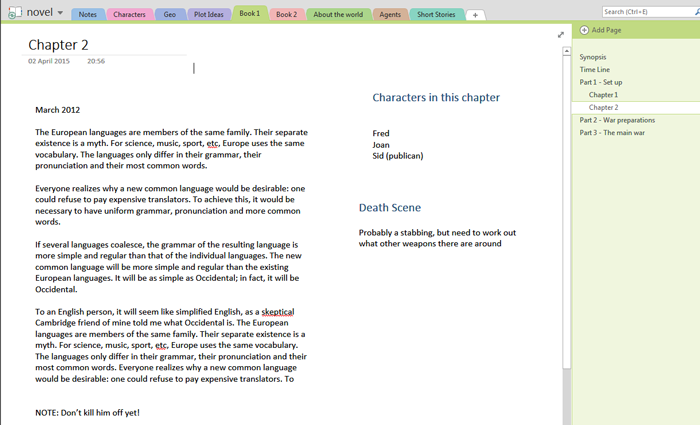Switch to the Short Stories tab
The height and width of the screenshot is (425, 700).
coord(436,14)
